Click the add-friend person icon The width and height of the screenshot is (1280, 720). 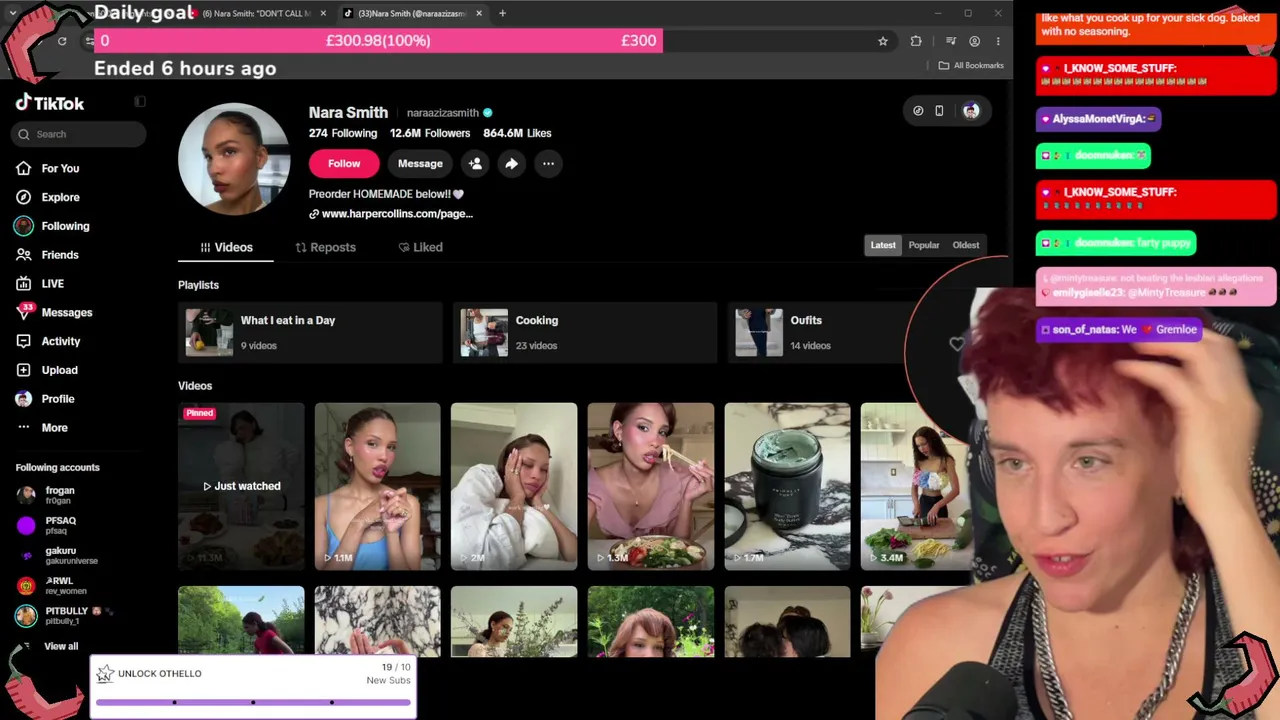475,164
